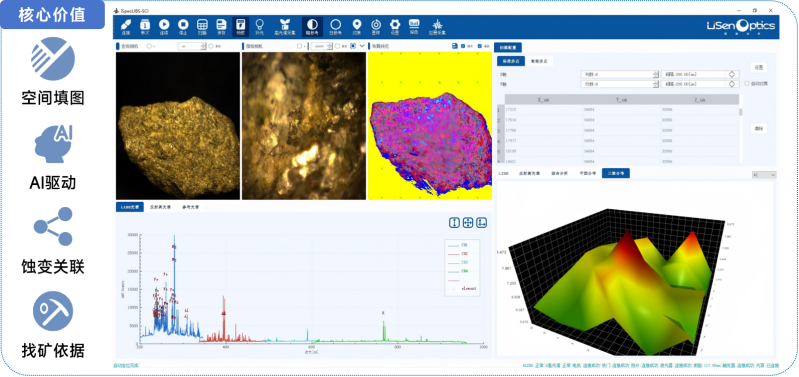Click the circular target rotate icon
Viewport: 799px width, 377px height.
pyautogui.click(x=376, y=24)
